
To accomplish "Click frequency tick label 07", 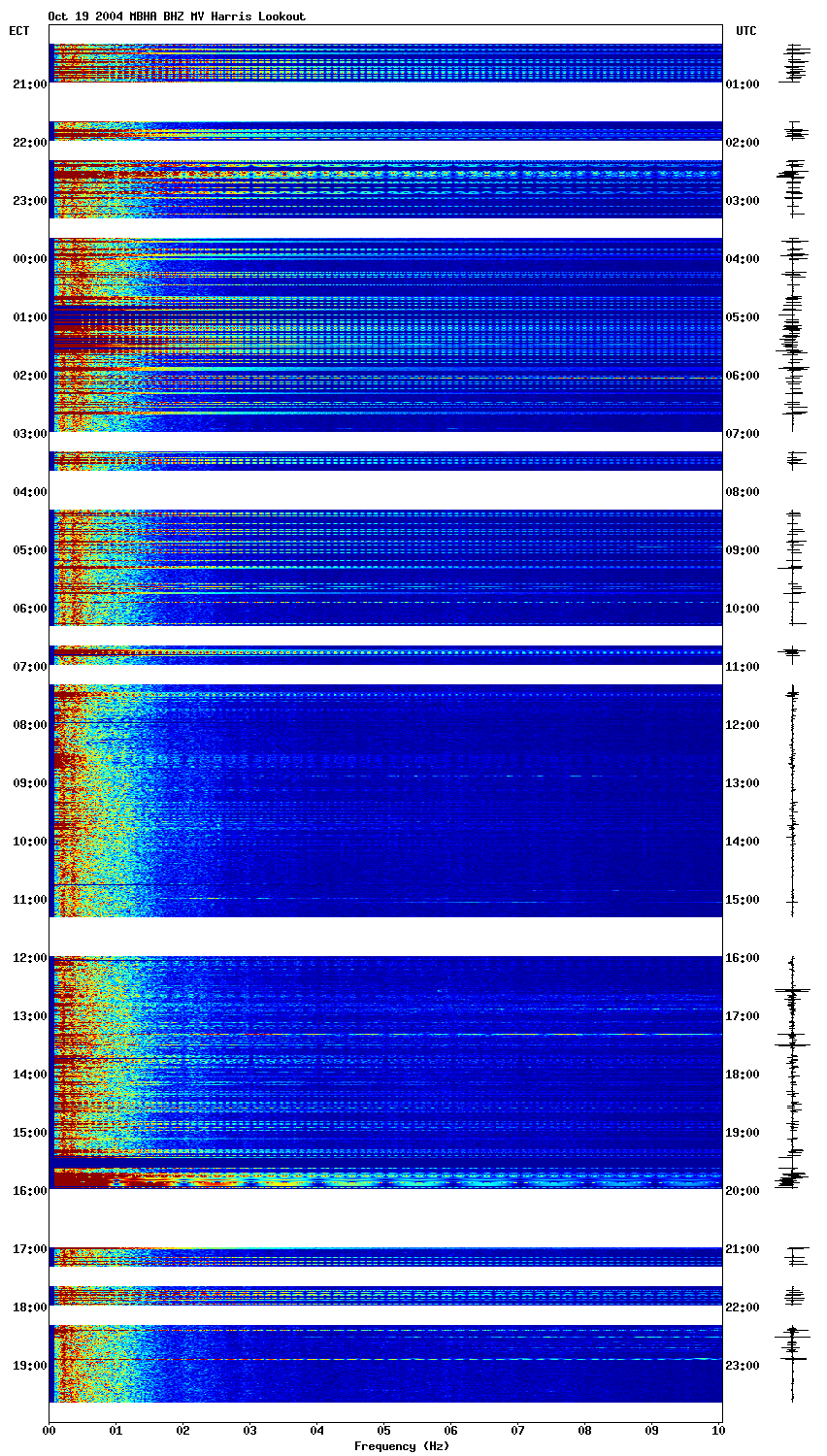I will [517, 1430].
